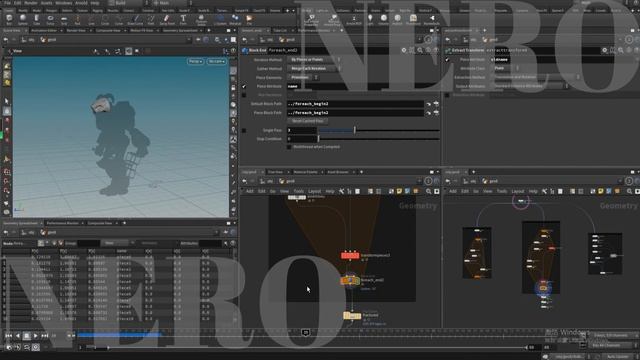Viewport: 640px width, 360px height.
Task: Select the foreach_end2 node in network
Action: click(x=350, y=280)
